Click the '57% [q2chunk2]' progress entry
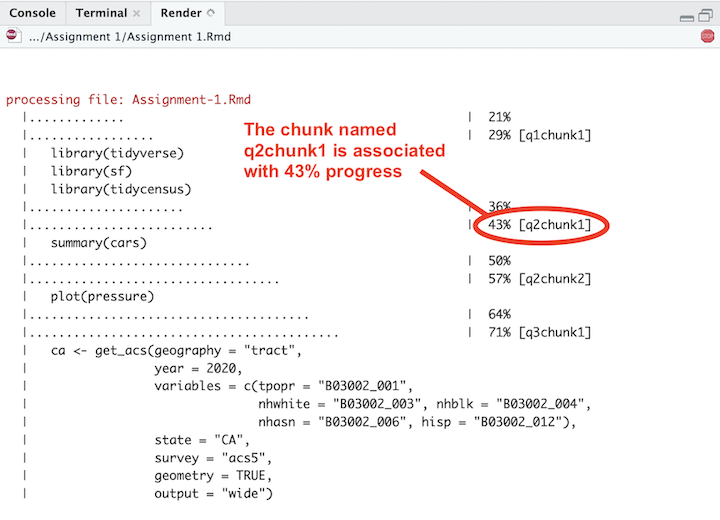 click(x=540, y=279)
